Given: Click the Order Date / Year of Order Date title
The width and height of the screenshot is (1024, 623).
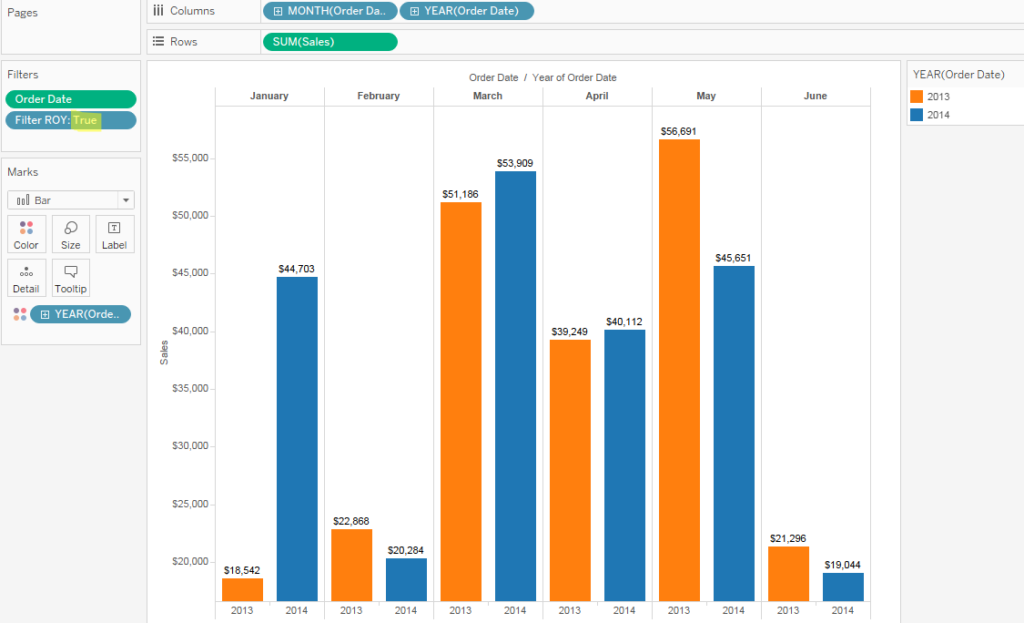Looking at the screenshot, I should pyautogui.click(x=543, y=78).
